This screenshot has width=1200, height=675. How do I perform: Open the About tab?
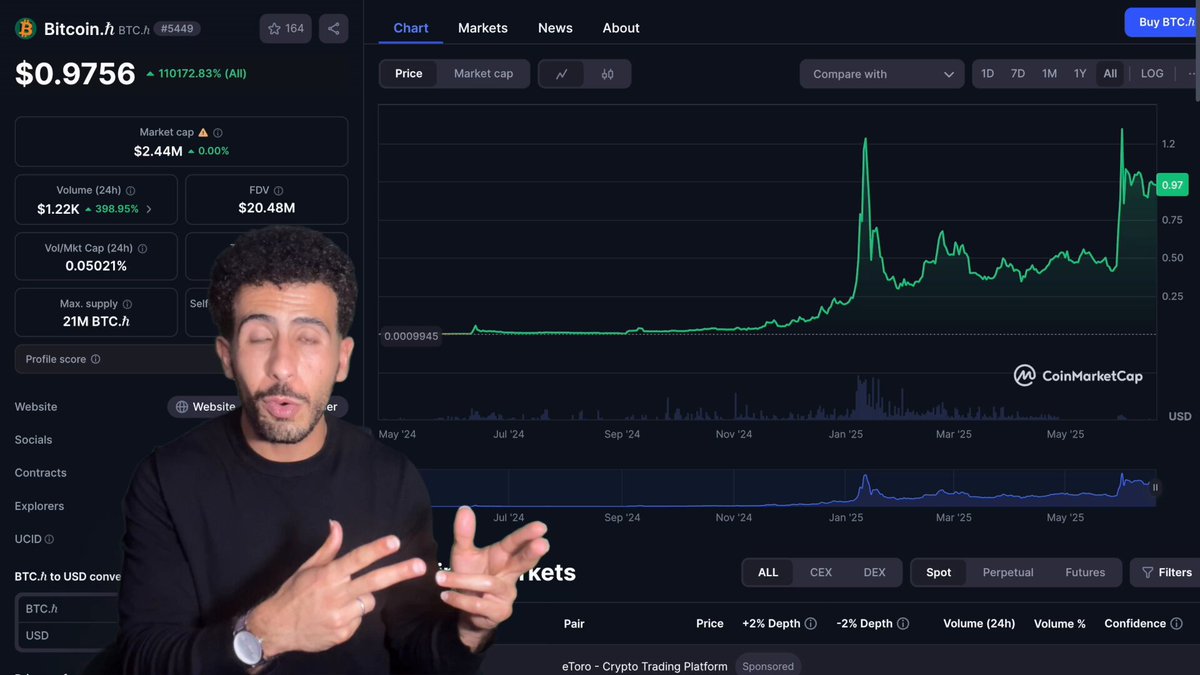621,28
